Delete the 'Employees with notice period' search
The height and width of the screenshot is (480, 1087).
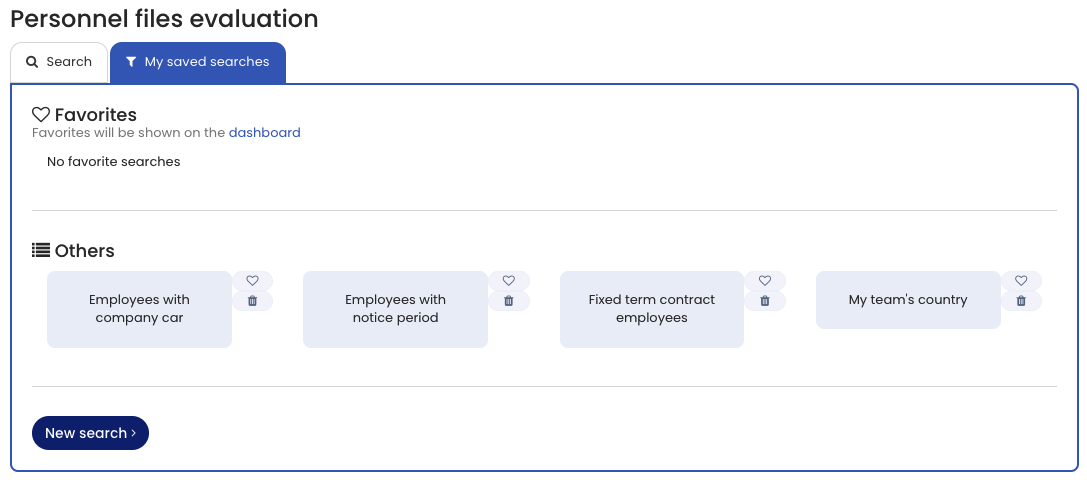(x=509, y=301)
